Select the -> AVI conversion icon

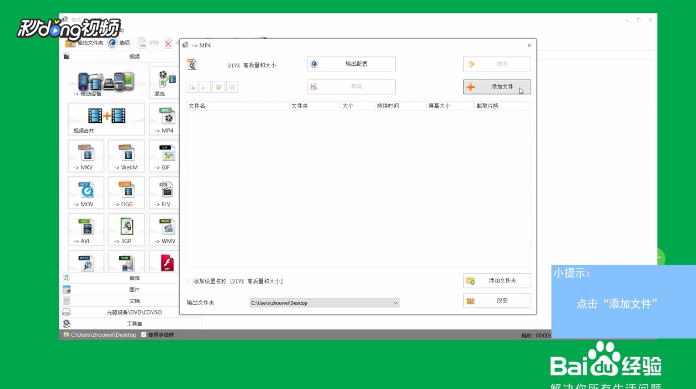pyautogui.click(x=86, y=230)
